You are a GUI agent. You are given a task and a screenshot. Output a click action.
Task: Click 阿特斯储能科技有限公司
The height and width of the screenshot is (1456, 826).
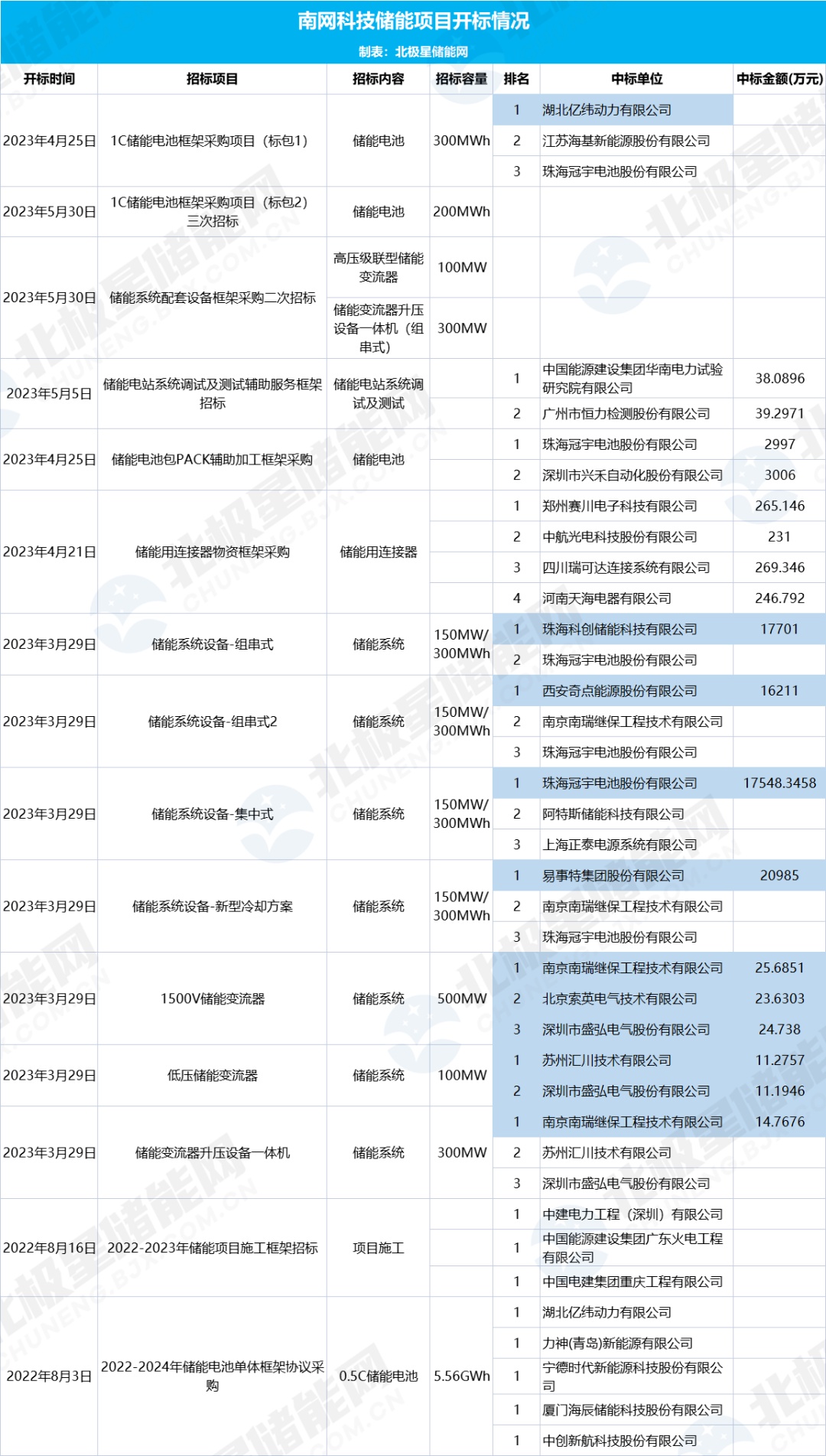tap(613, 814)
